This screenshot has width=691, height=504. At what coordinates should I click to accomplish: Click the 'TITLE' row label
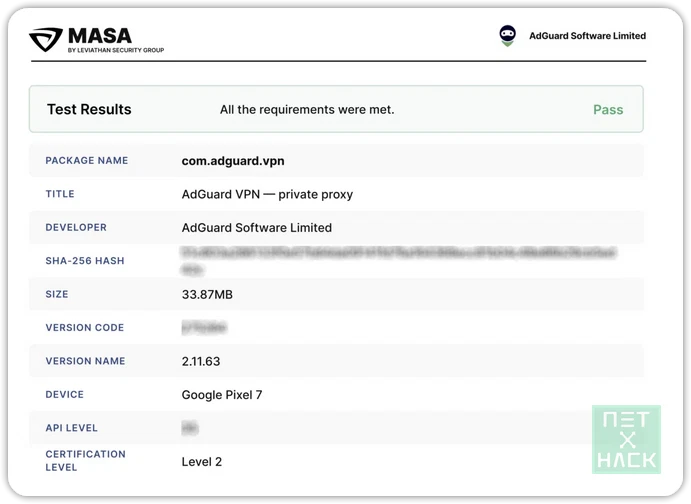(x=60, y=194)
